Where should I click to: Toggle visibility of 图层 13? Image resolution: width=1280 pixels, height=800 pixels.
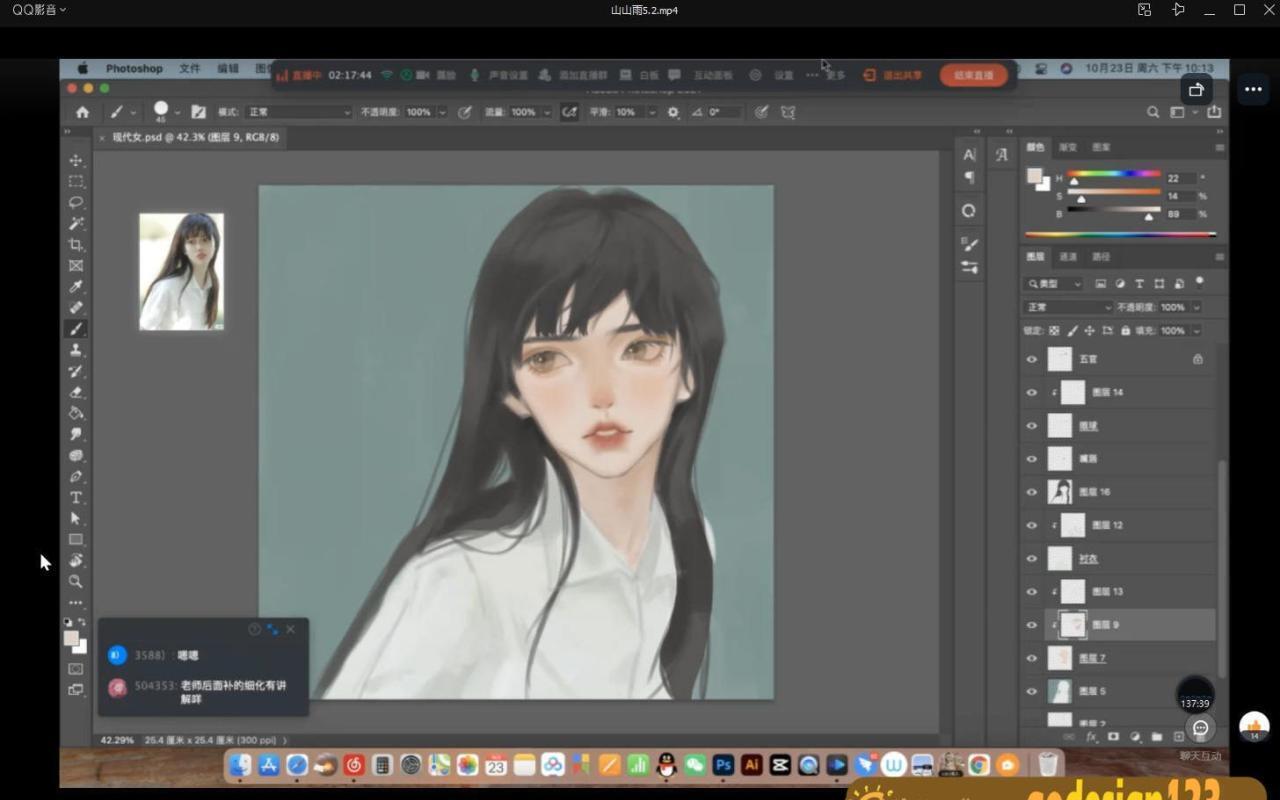1032,591
